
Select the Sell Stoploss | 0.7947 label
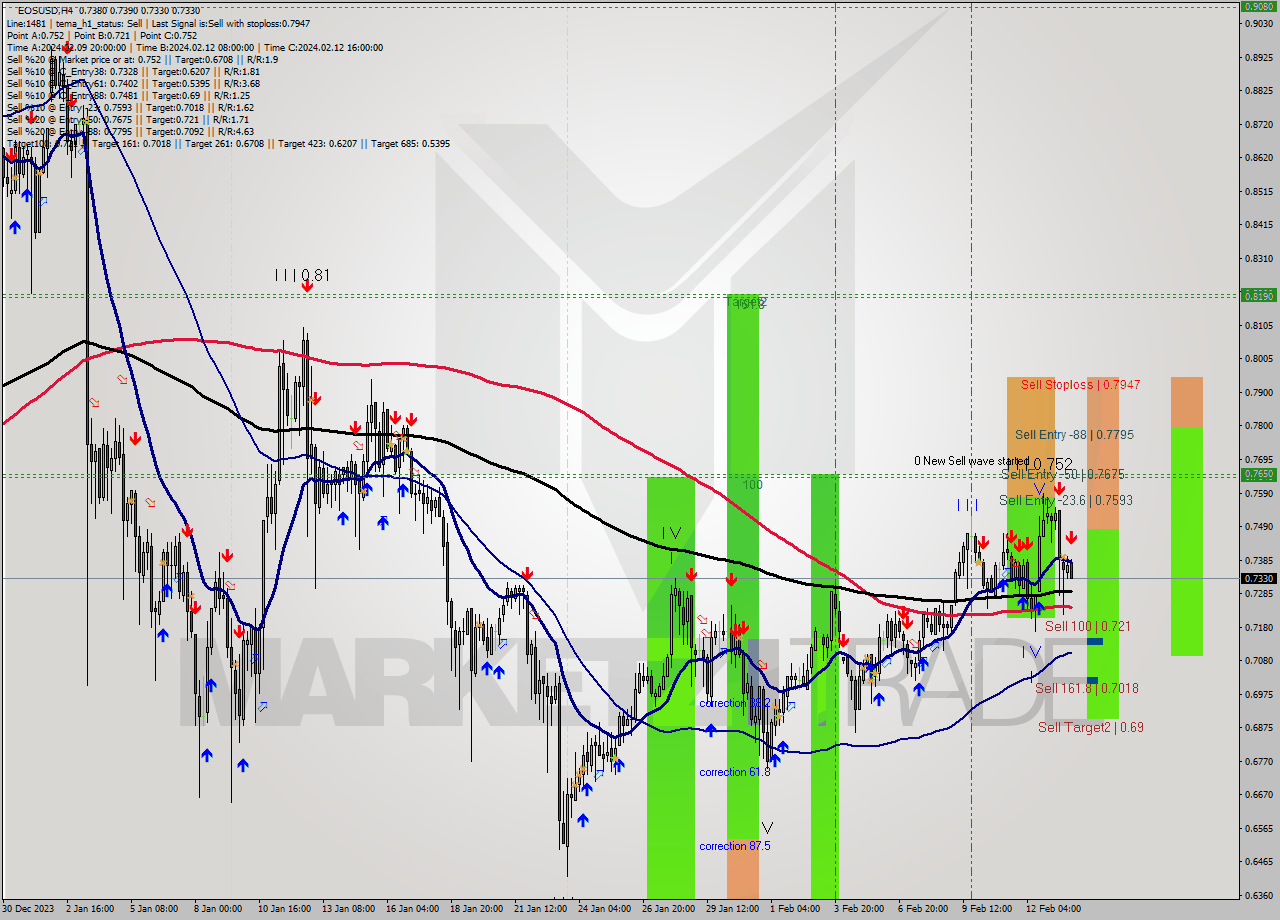(x=1080, y=384)
